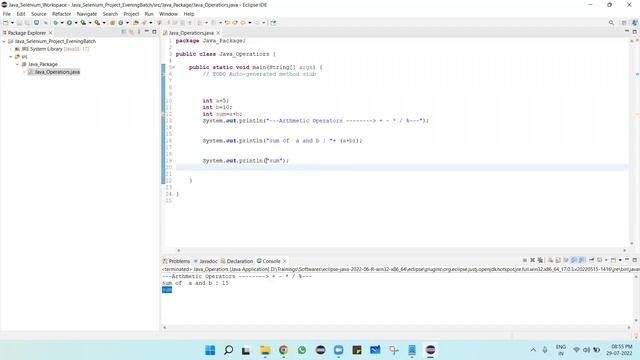Image resolution: width=640 pixels, height=360 pixels.
Task: Click the toolbar Search magnifier icon
Action: pyautogui.click(x=611, y=23)
